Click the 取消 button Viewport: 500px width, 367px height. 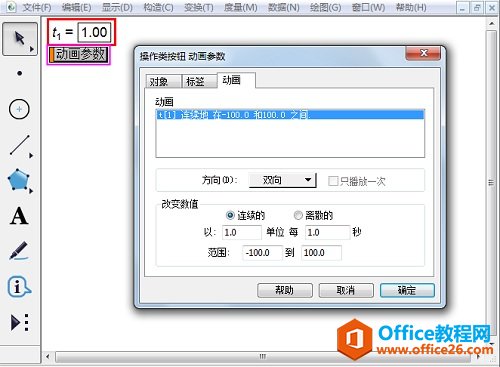(346, 290)
